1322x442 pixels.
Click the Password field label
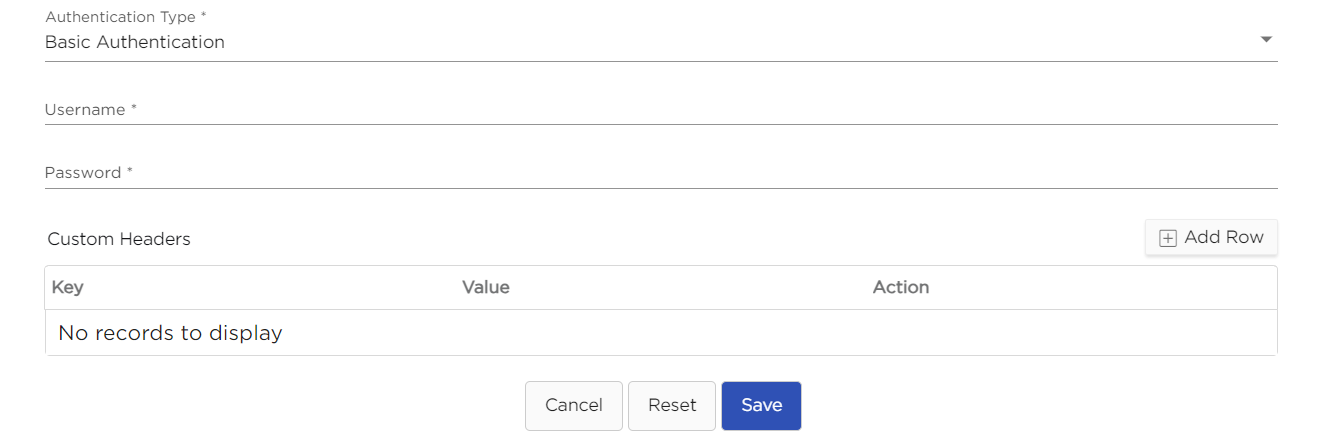pos(83,173)
